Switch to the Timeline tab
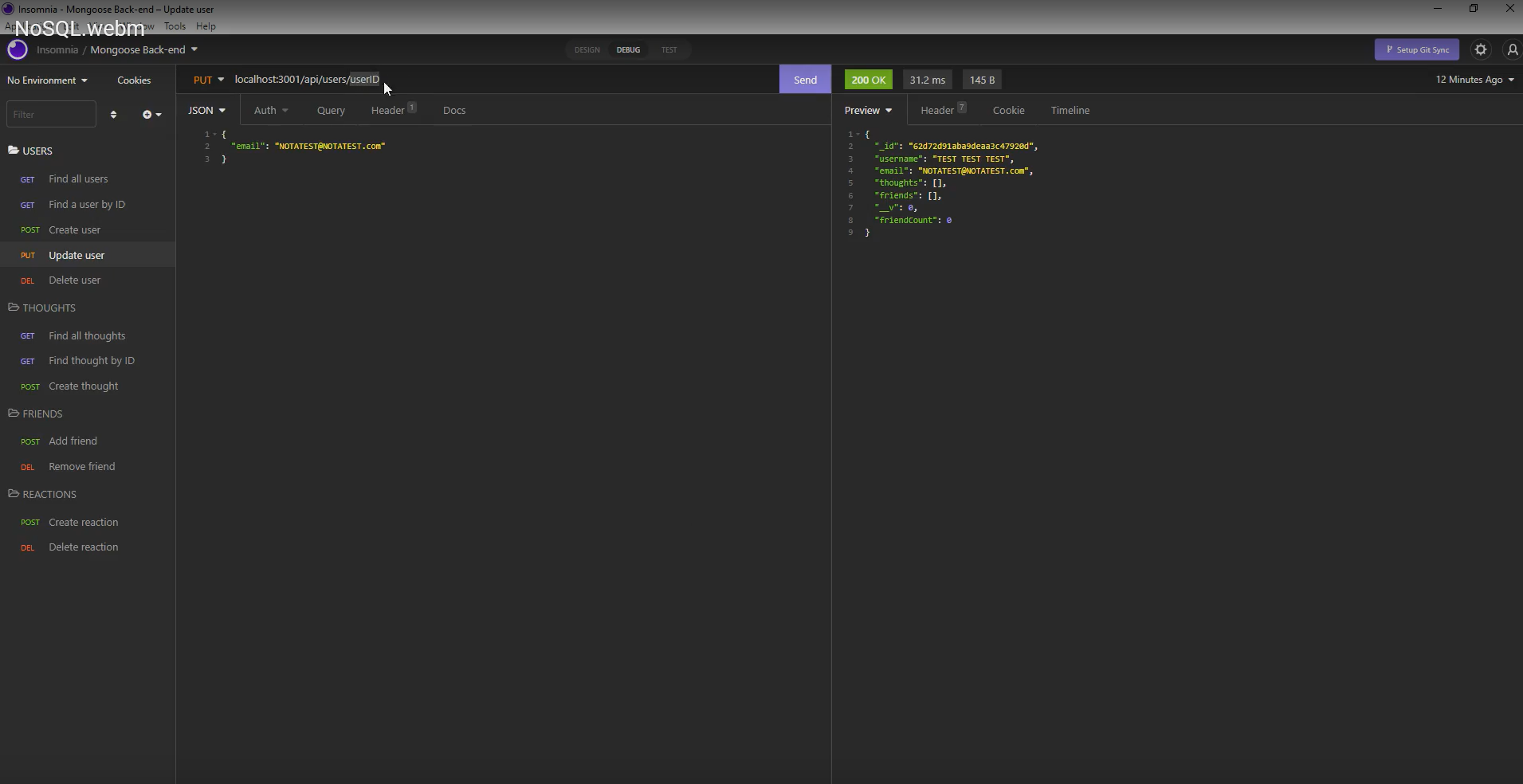The width and height of the screenshot is (1523, 784). tap(1070, 111)
